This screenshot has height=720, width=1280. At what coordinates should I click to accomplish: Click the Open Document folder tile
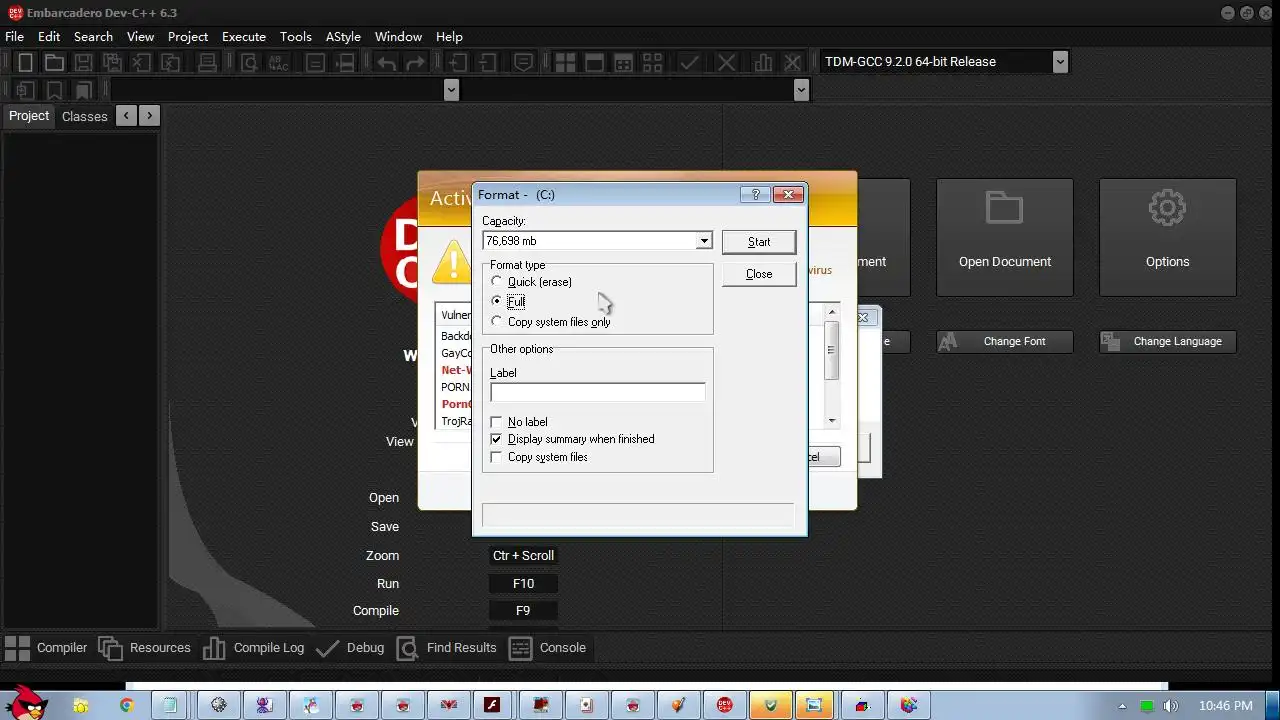(x=1005, y=237)
